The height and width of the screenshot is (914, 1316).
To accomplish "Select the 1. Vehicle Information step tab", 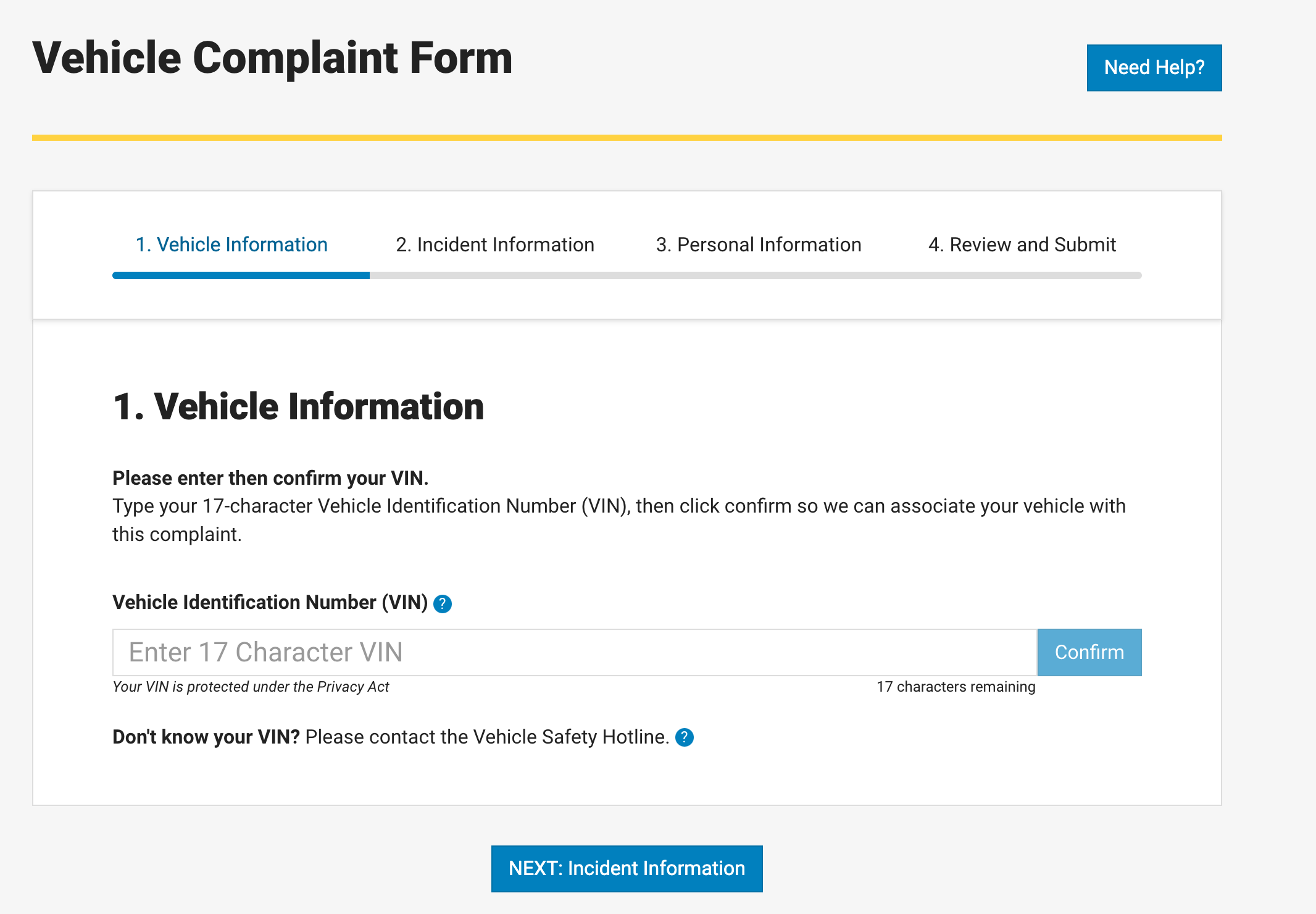I will click(231, 245).
